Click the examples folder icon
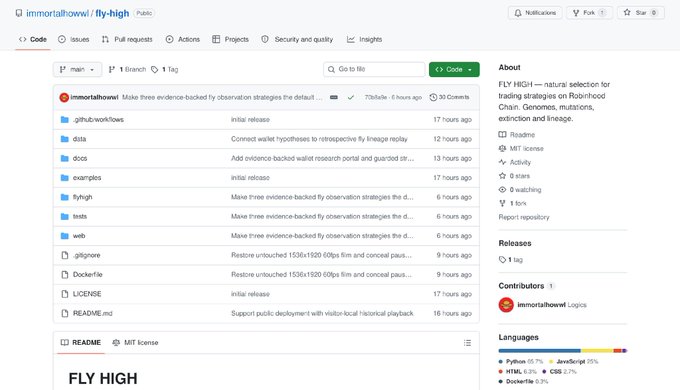 pos(65,178)
